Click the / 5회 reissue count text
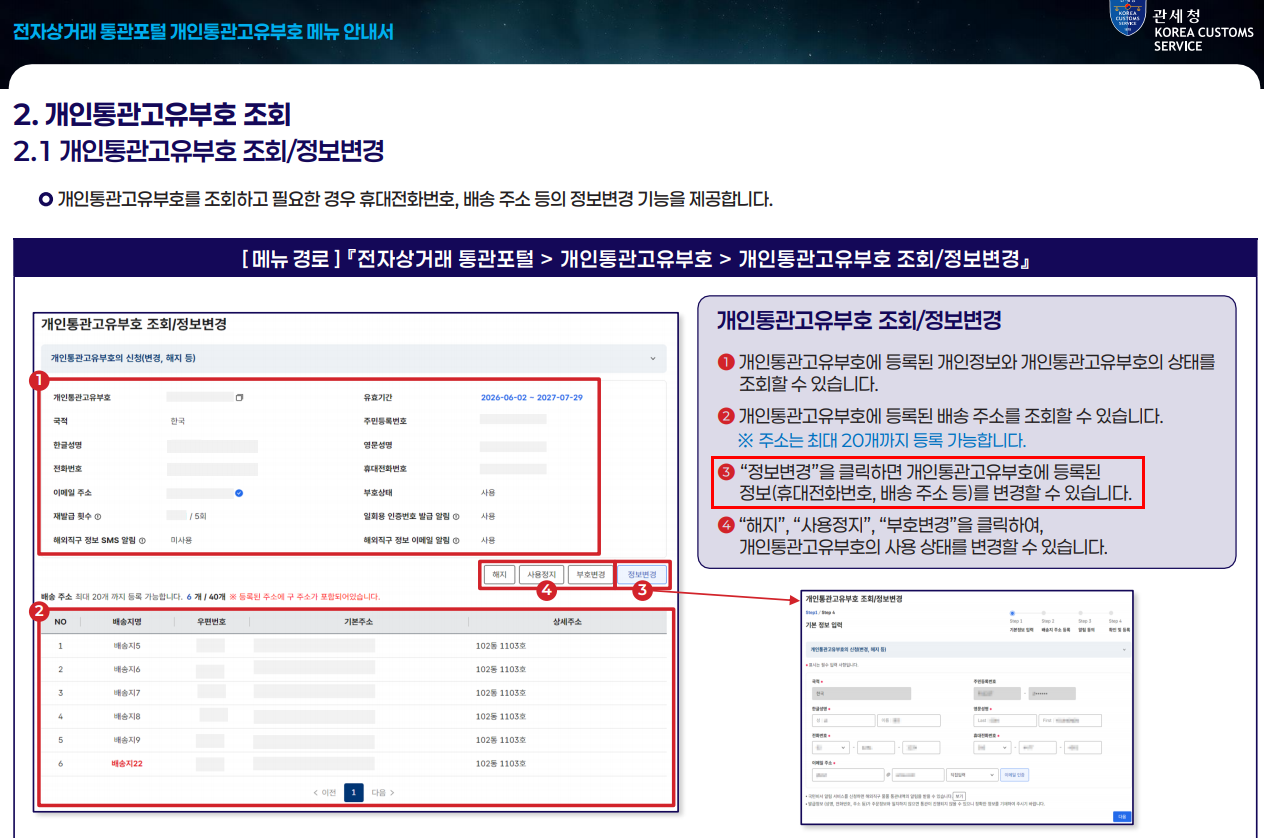The width and height of the screenshot is (1264, 838). 198,517
